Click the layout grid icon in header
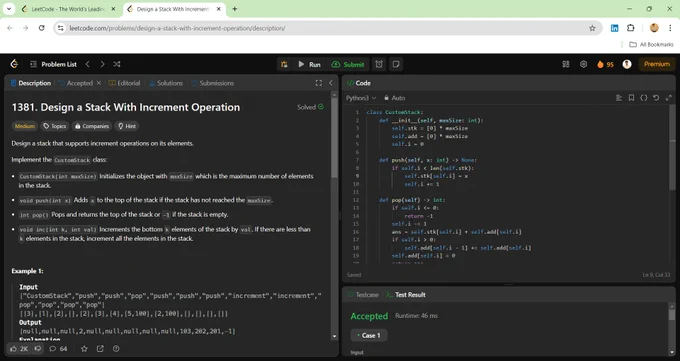 (566, 64)
